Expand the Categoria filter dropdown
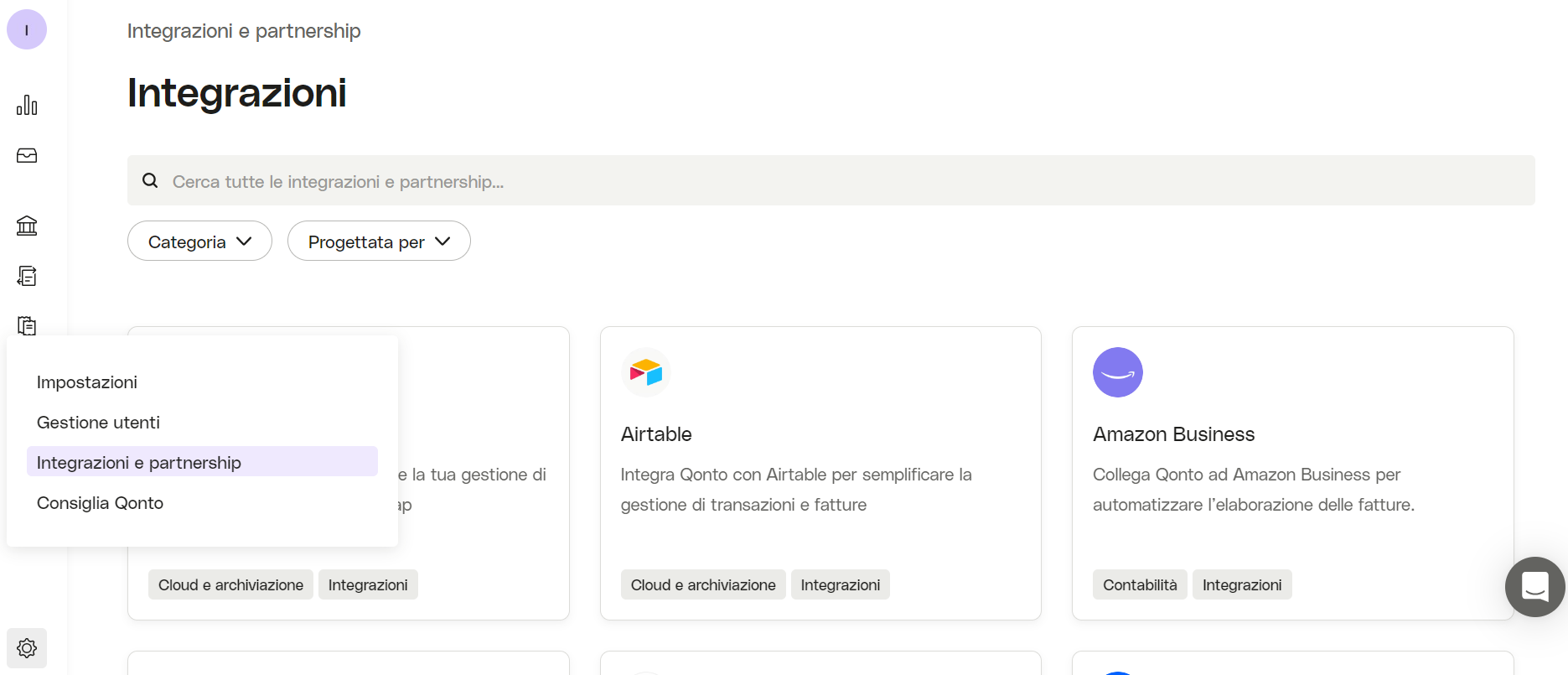 point(199,241)
